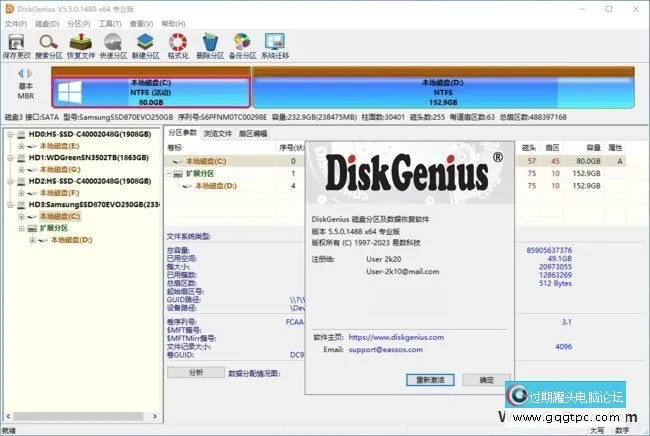
Task: Click the 152.9GB capacity in the 扩展分区 row
Action: coord(586,174)
